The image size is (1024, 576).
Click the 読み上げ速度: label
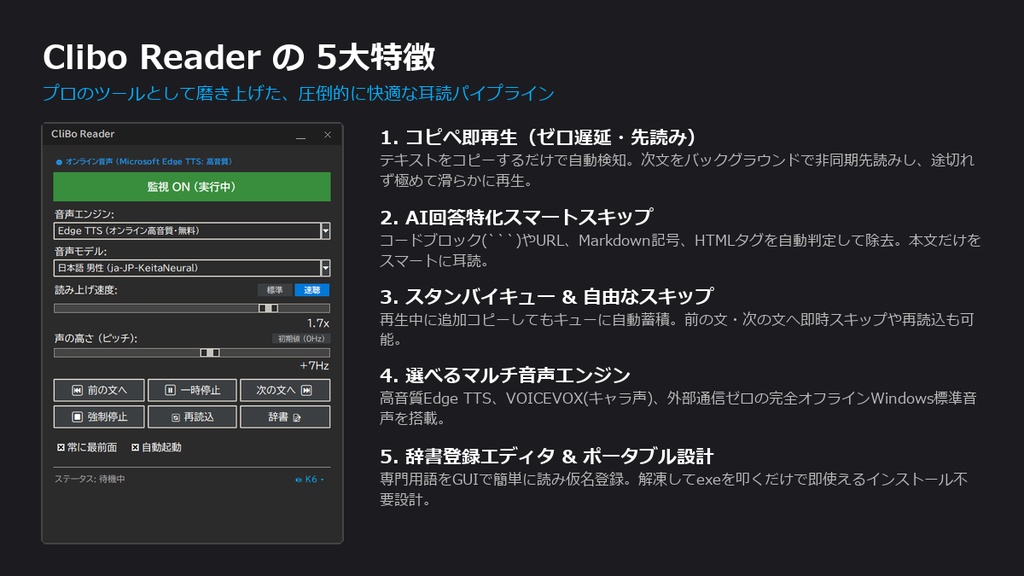[x=86, y=290]
